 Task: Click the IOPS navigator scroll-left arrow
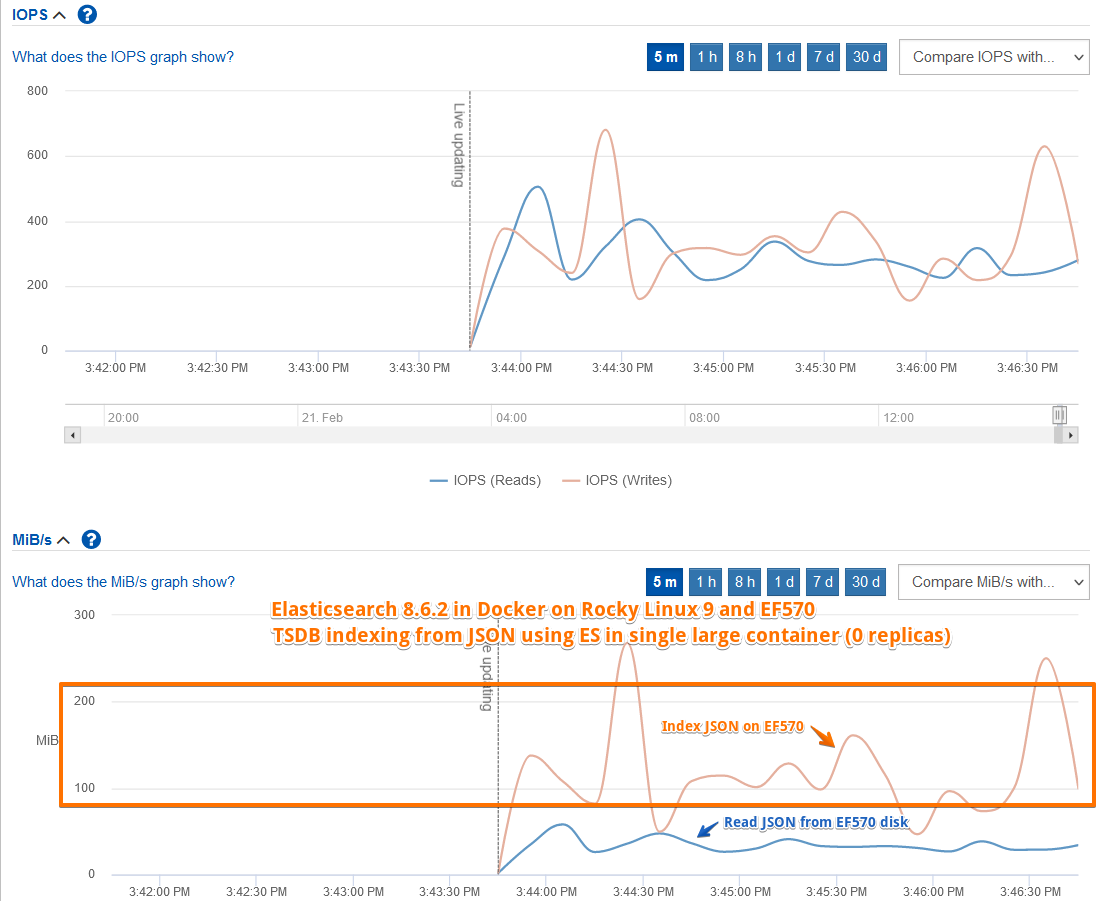(72, 435)
